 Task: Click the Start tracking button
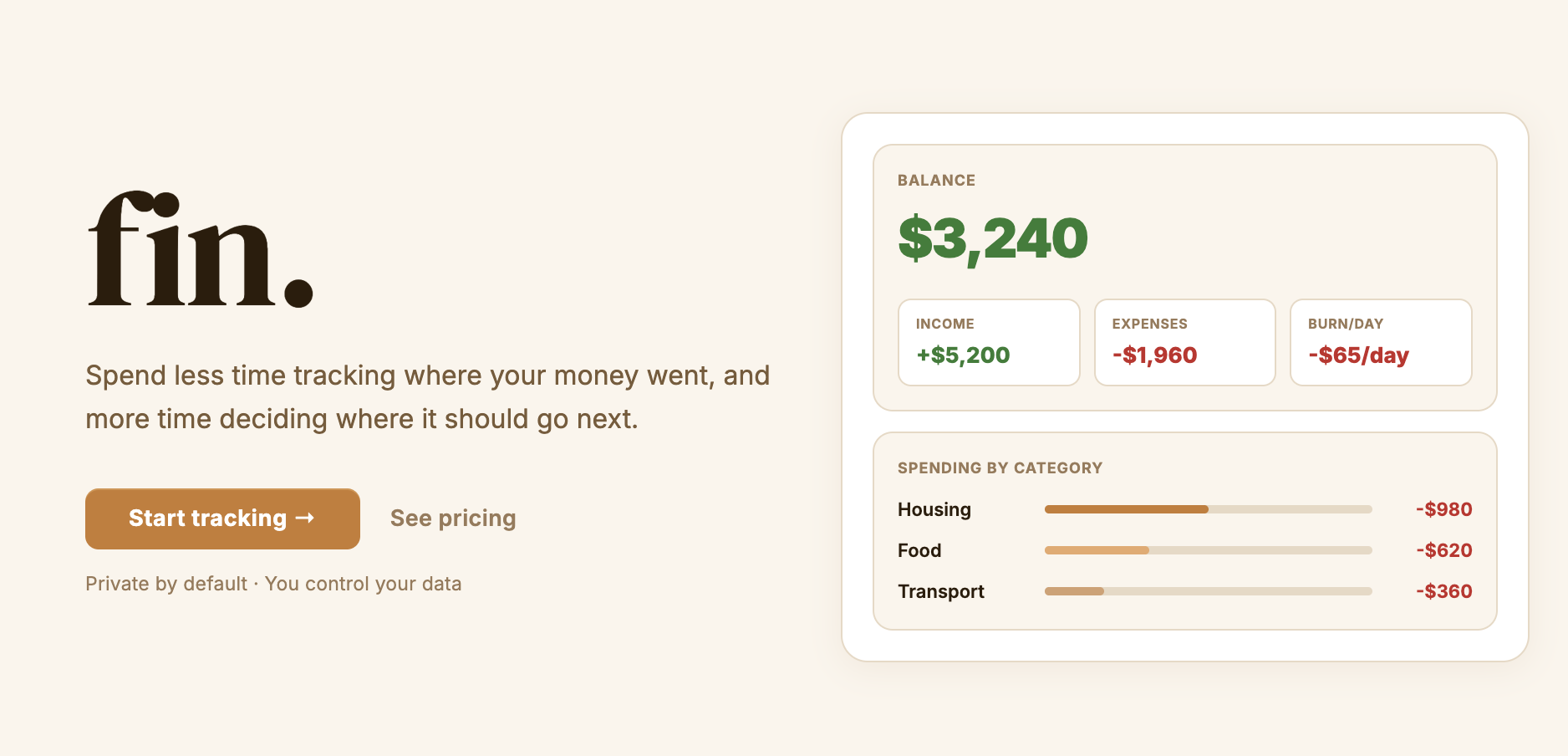pyautogui.click(x=222, y=518)
